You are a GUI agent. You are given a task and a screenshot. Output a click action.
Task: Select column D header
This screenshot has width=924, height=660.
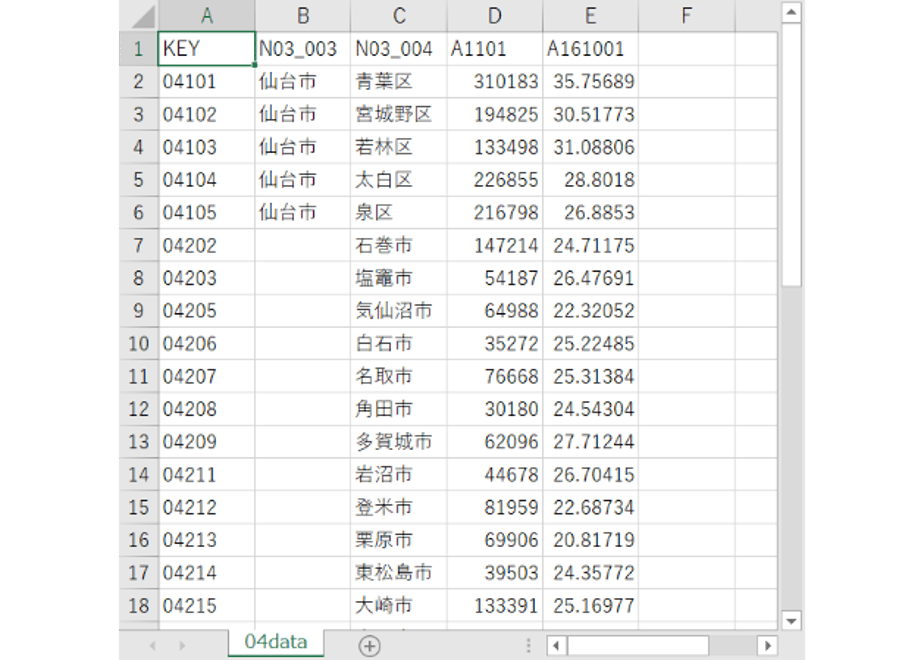point(495,16)
